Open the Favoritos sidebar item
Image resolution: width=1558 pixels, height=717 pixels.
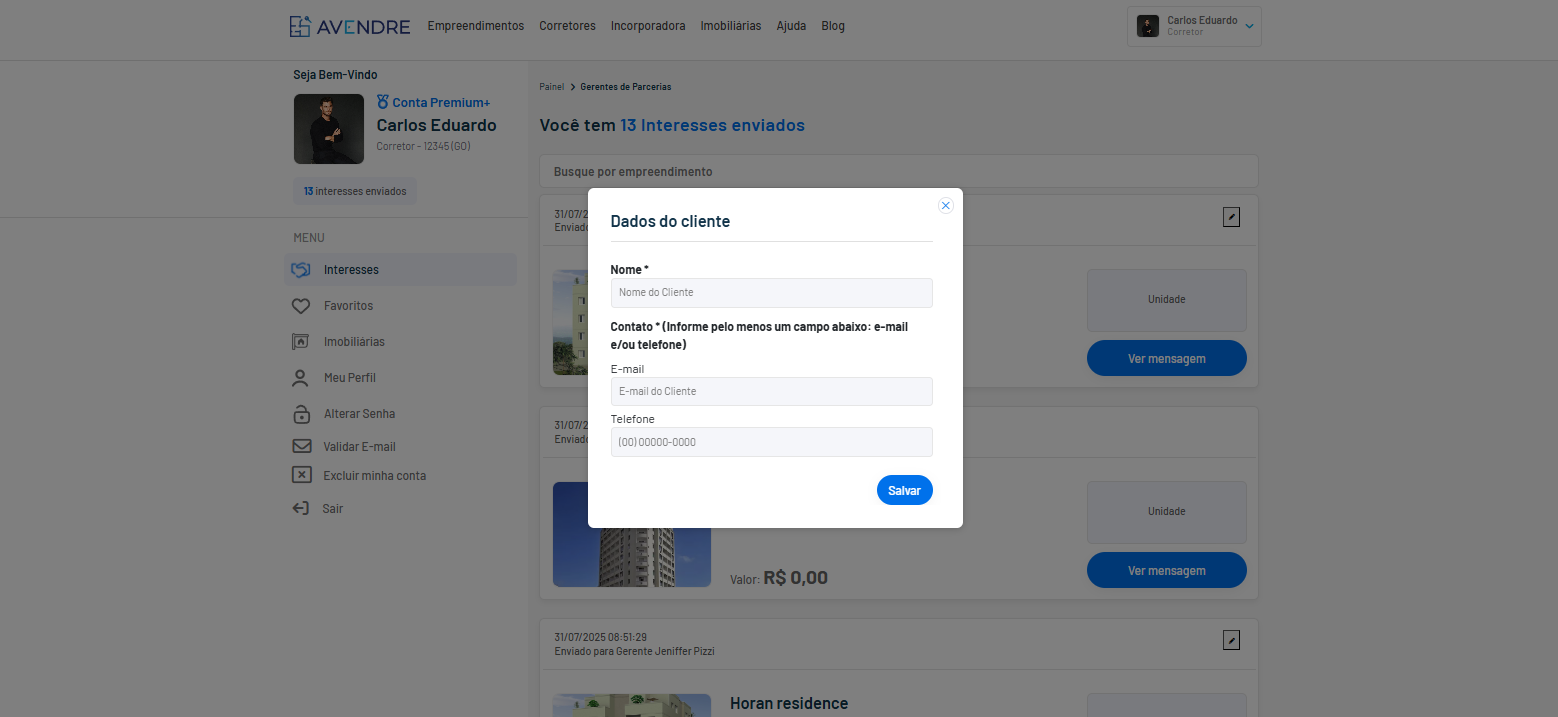pyautogui.click(x=348, y=306)
